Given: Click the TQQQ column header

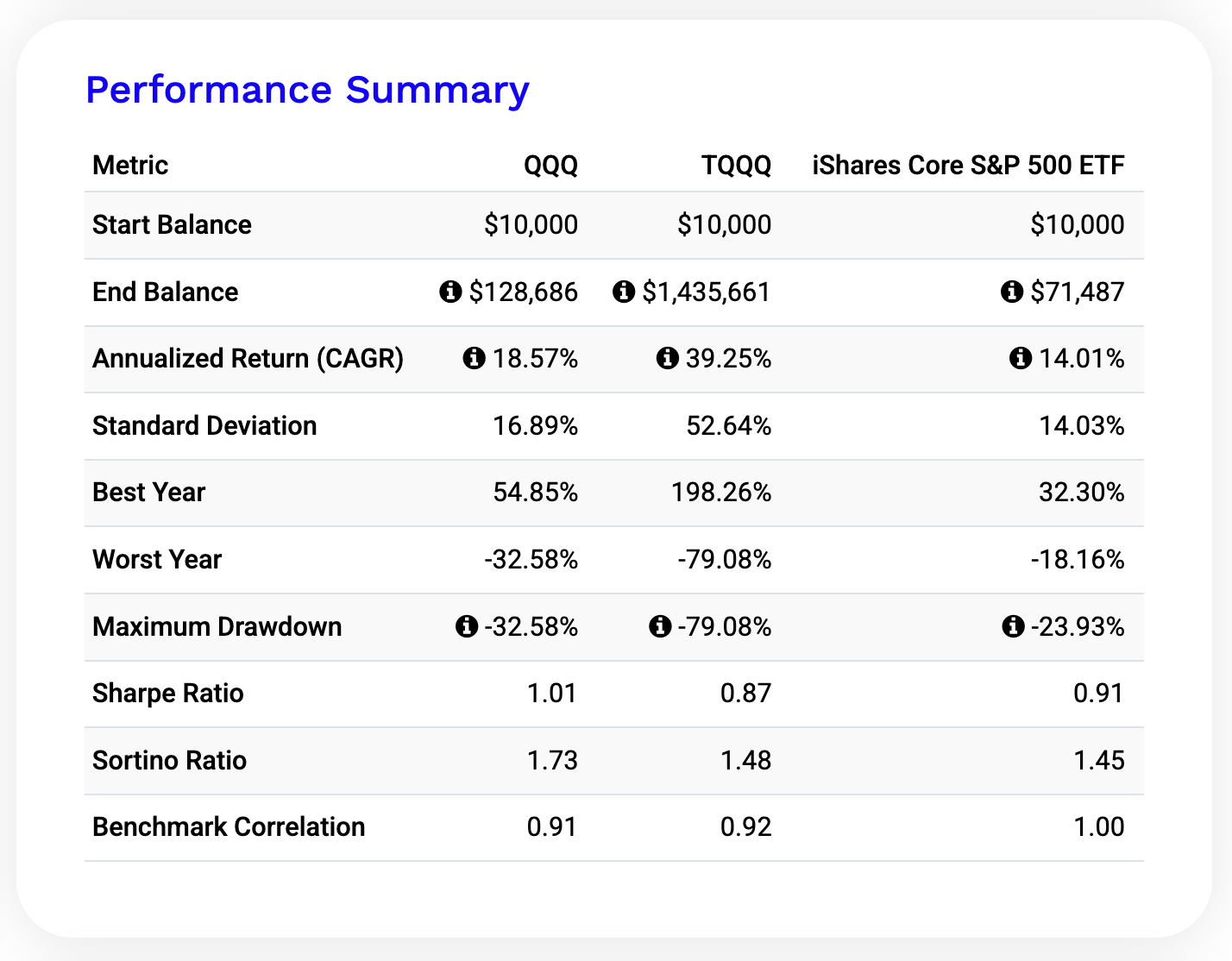Looking at the screenshot, I should 736,165.
